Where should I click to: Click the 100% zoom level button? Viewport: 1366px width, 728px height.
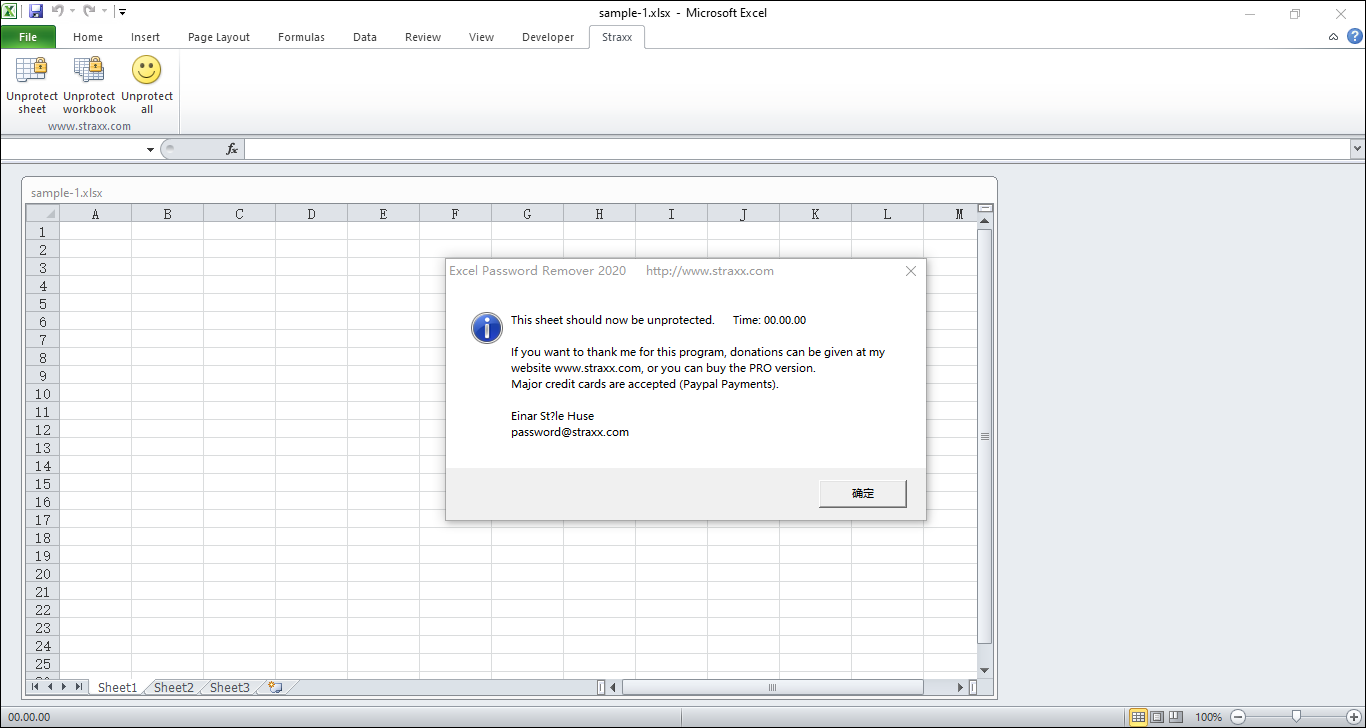click(x=1208, y=717)
